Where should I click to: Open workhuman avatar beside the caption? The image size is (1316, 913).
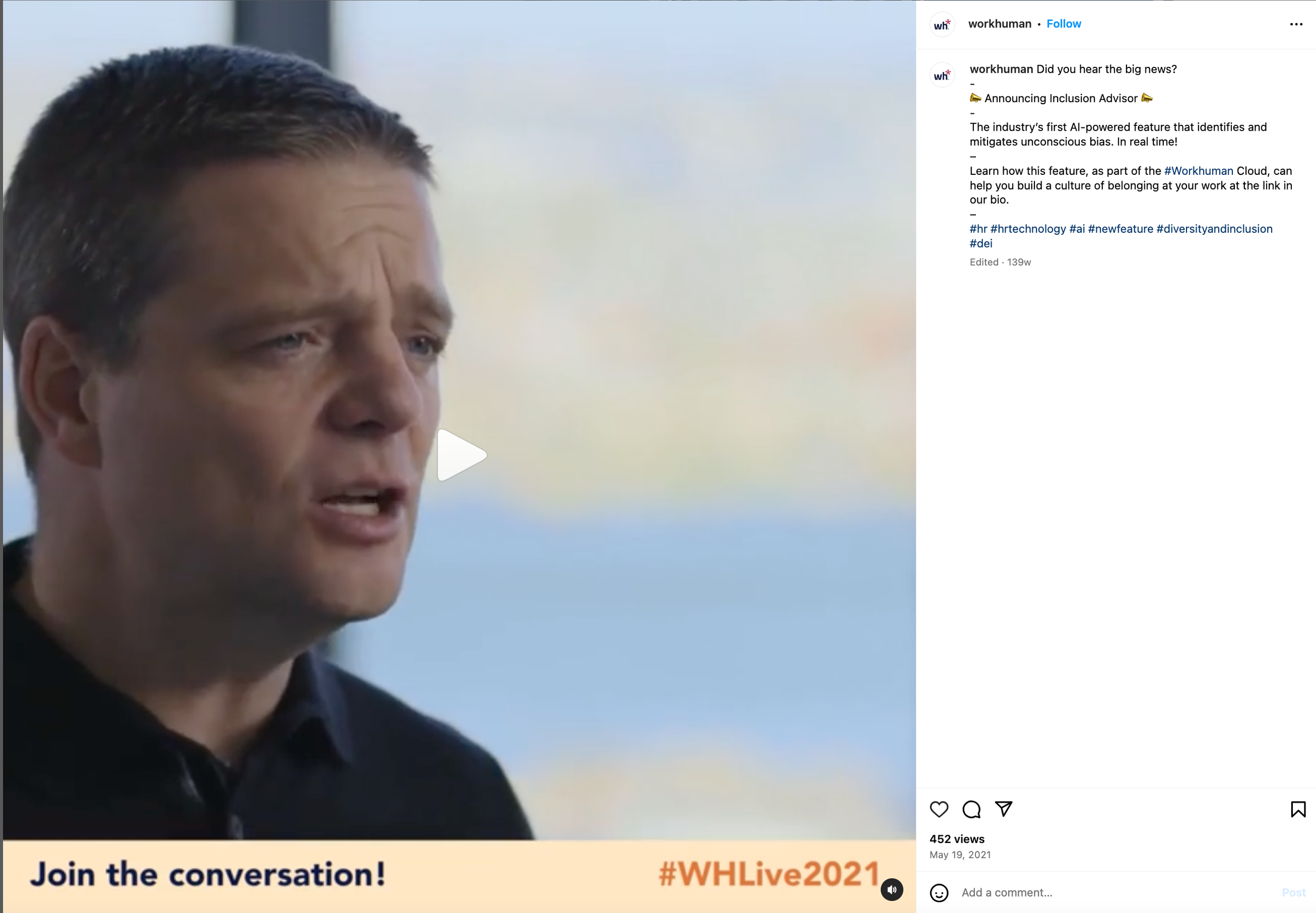point(942,75)
